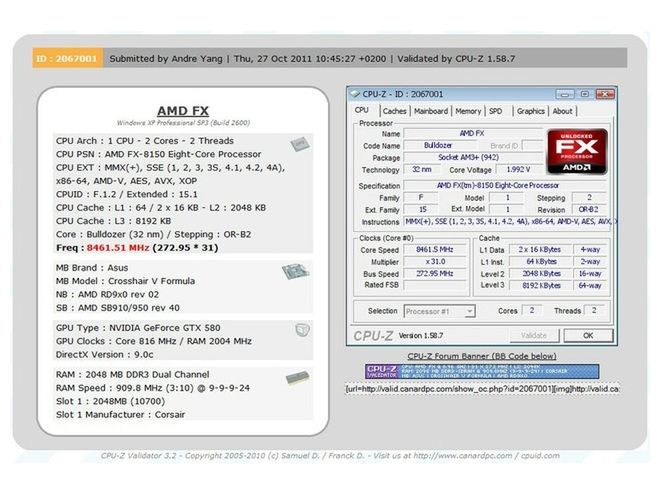Click the Windows XP Professional SP3 subtitle

coord(183,123)
